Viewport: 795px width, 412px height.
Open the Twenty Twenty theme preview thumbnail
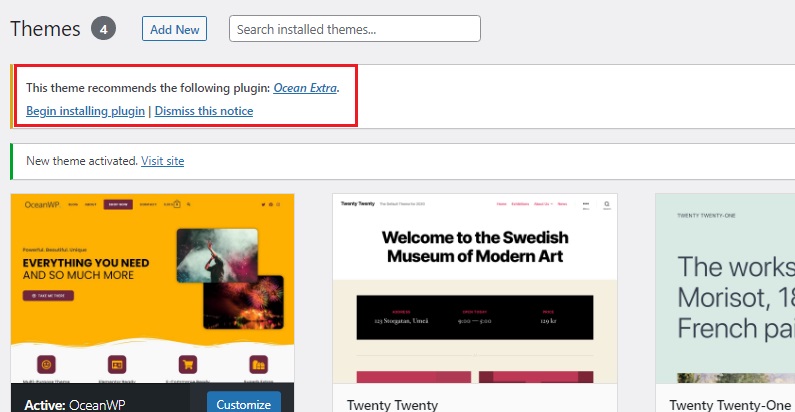pos(475,288)
